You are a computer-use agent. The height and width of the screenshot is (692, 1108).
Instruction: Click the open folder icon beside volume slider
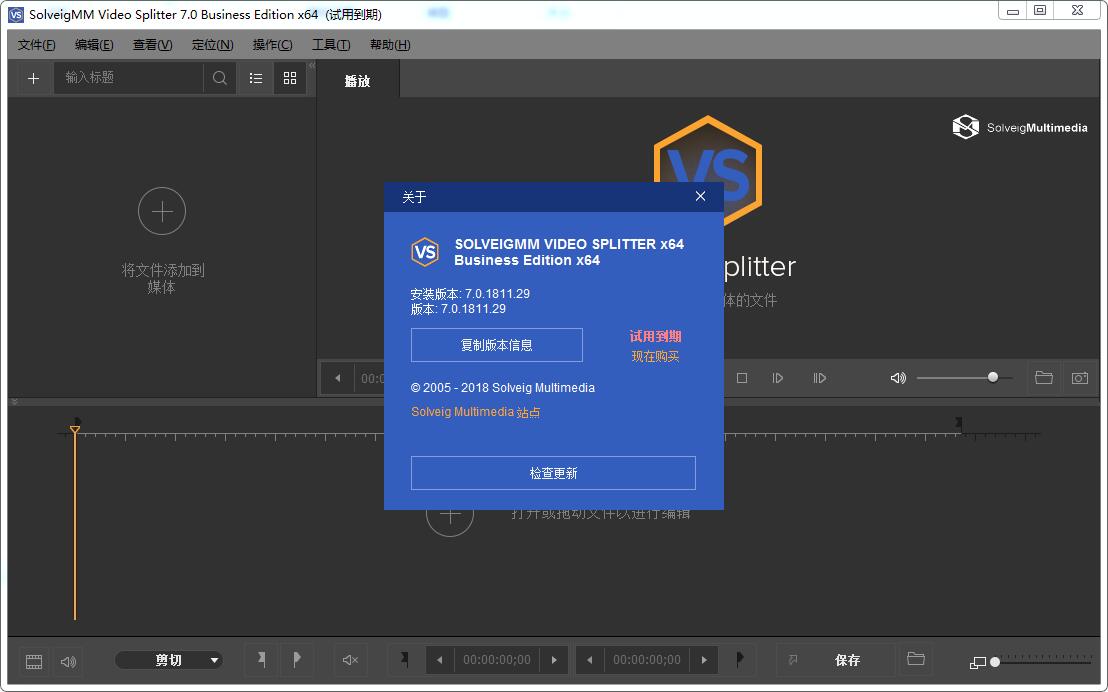(1044, 378)
